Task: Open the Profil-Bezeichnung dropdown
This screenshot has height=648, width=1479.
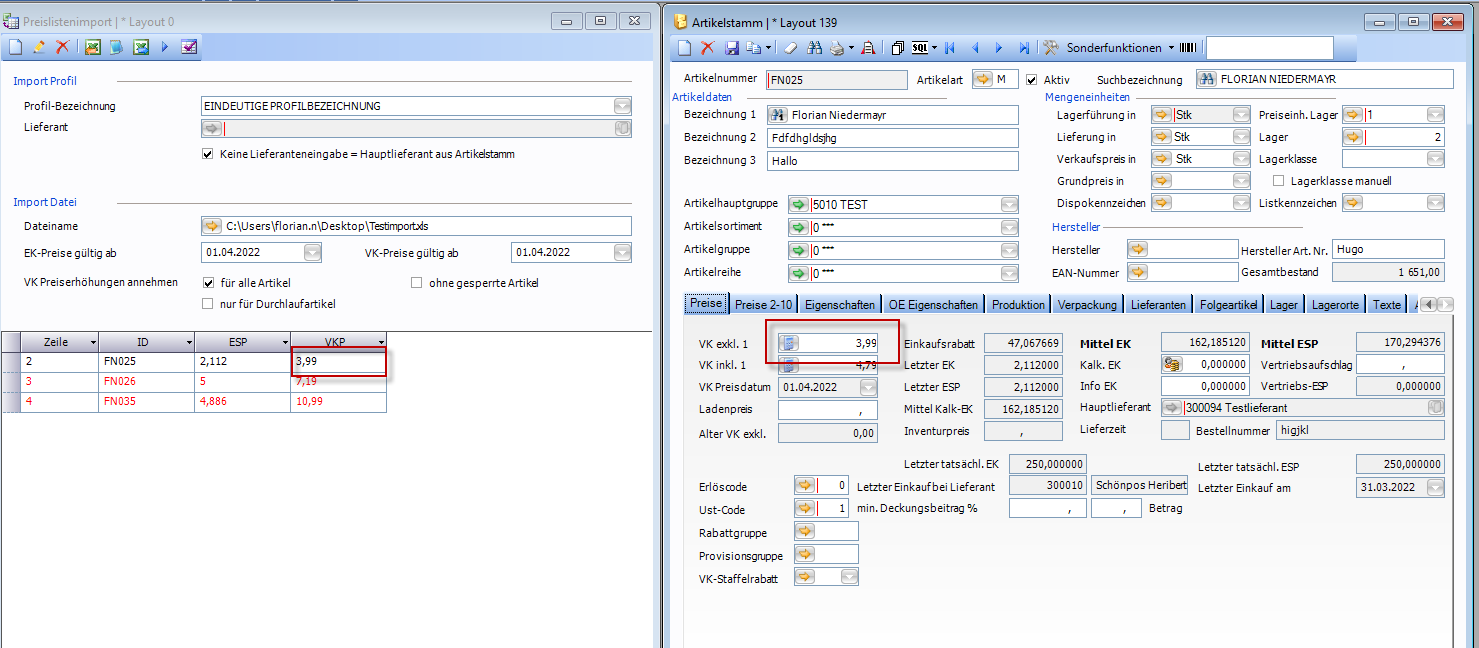Action: [x=622, y=106]
